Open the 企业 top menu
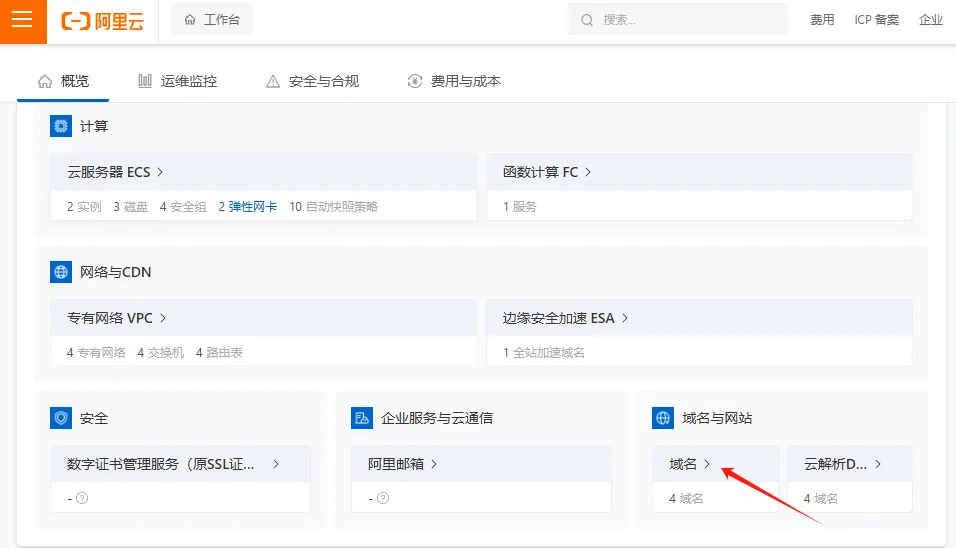This screenshot has height=548, width=956. click(930, 20)
